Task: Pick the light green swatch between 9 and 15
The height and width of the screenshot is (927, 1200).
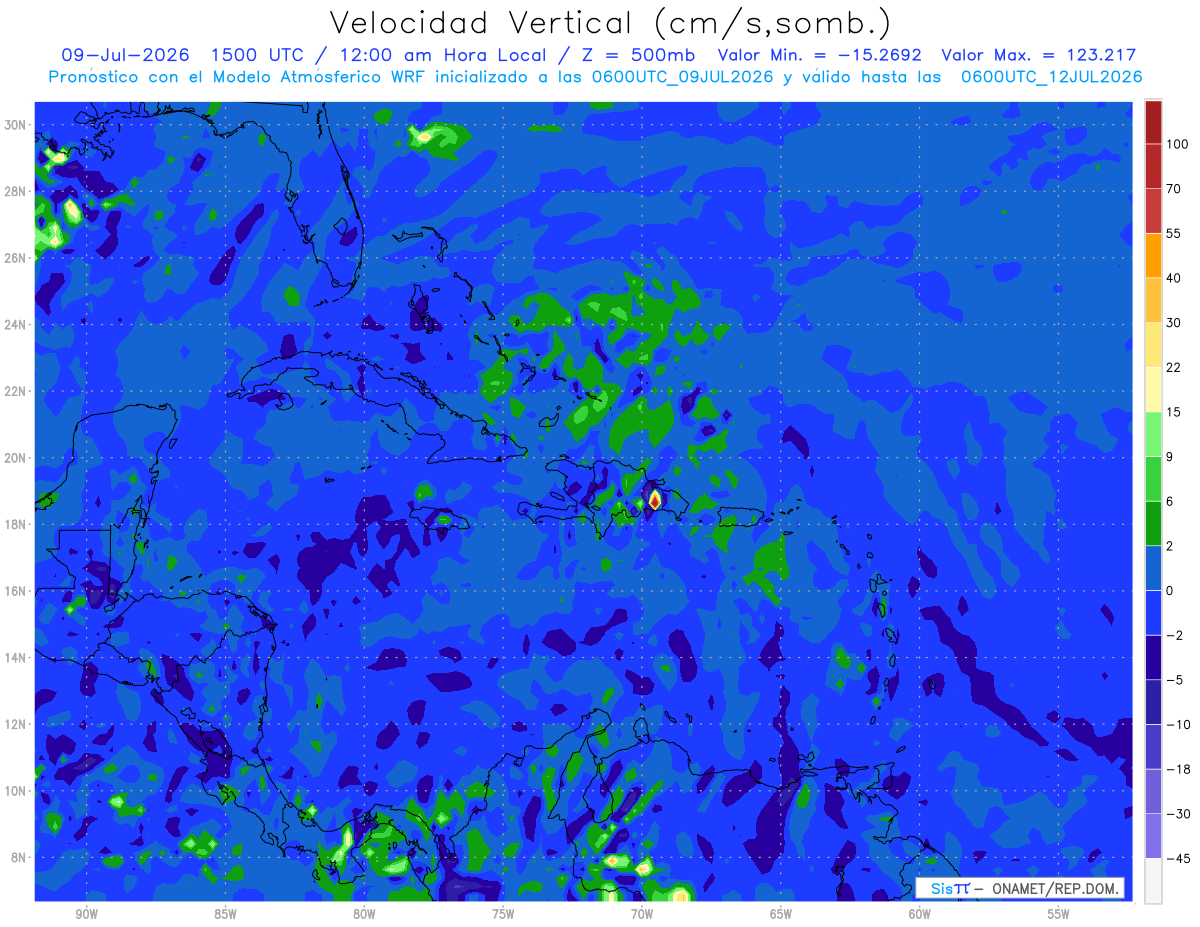Action: click(x=1153, y=434)
